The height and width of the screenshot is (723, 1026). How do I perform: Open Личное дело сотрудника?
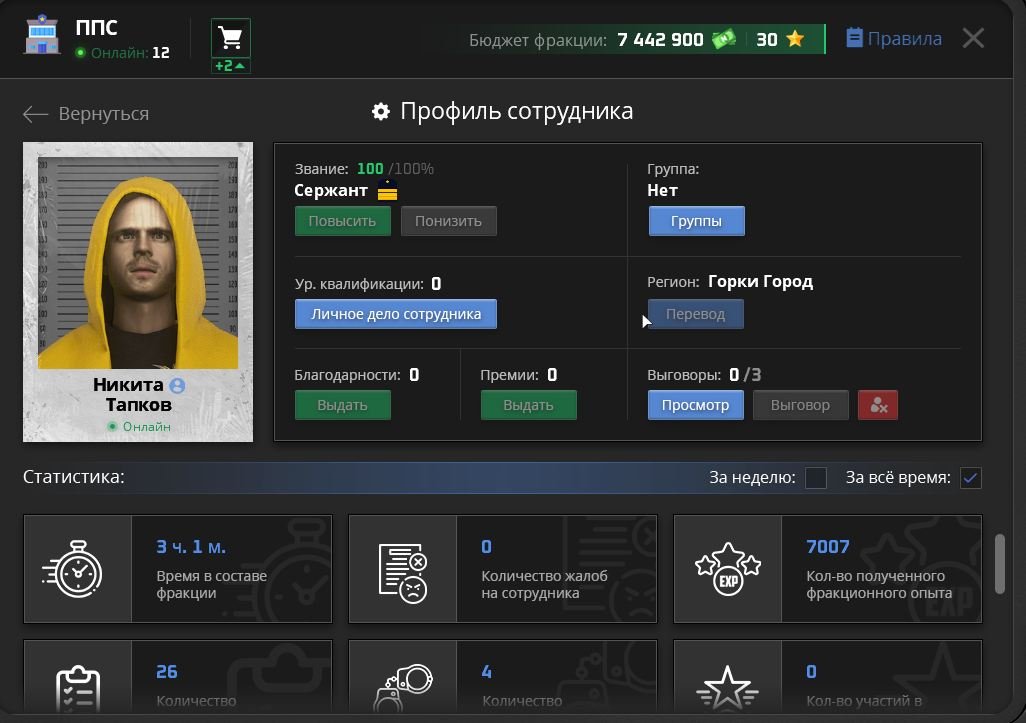click(395, 313)
